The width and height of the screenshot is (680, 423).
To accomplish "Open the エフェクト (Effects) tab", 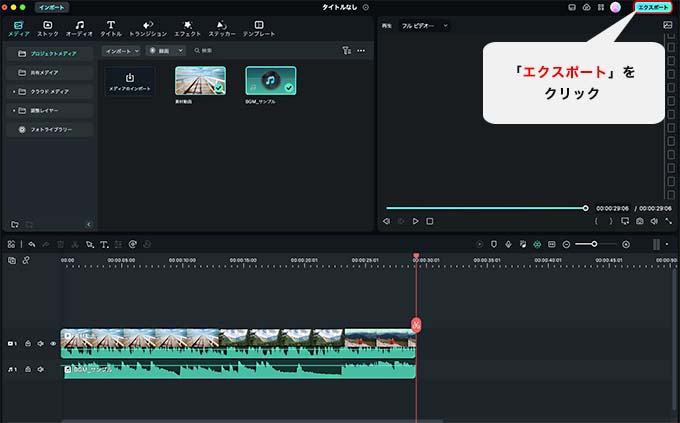I will click(187, 29).
